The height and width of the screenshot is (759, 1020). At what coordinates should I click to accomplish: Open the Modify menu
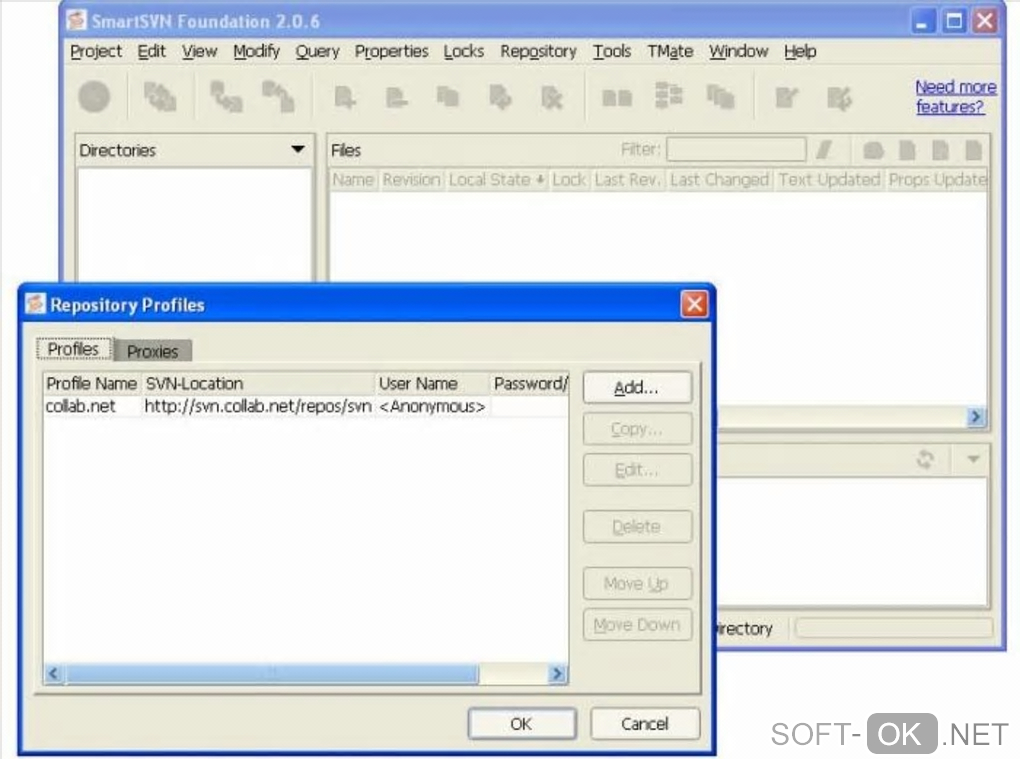tap(256, 51)
